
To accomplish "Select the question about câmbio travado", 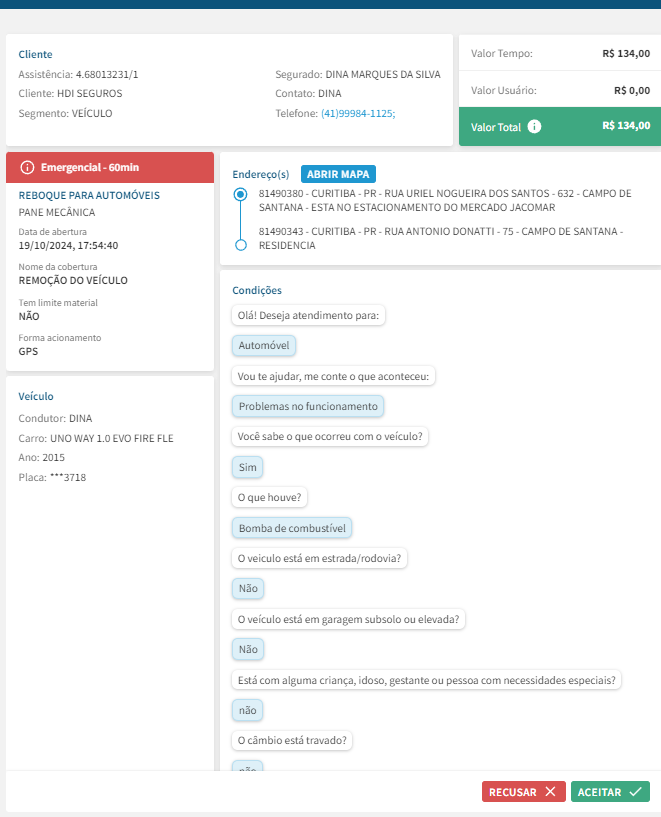I will (x=293, y=741).
